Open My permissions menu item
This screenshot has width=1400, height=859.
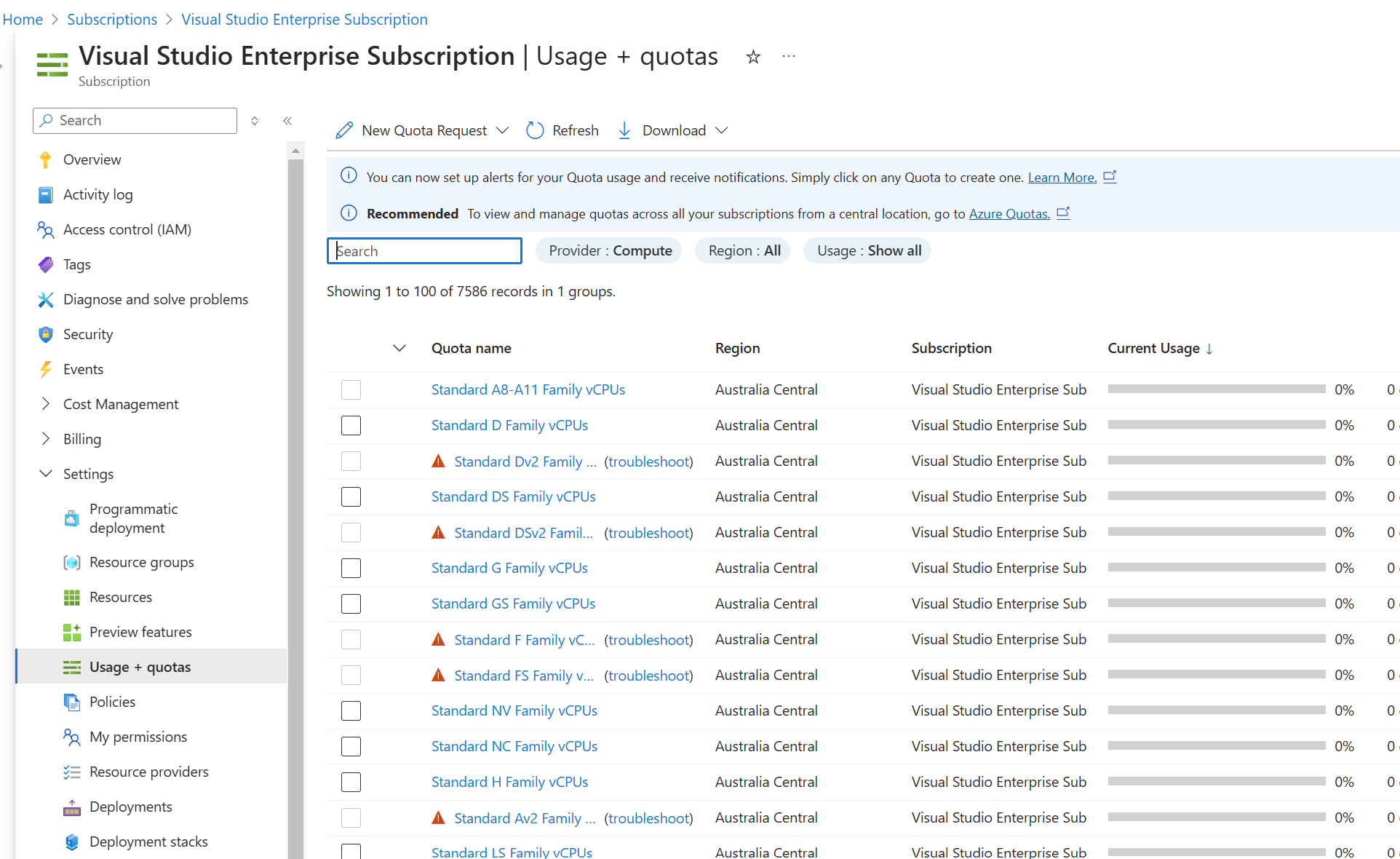tap(138, 737)
